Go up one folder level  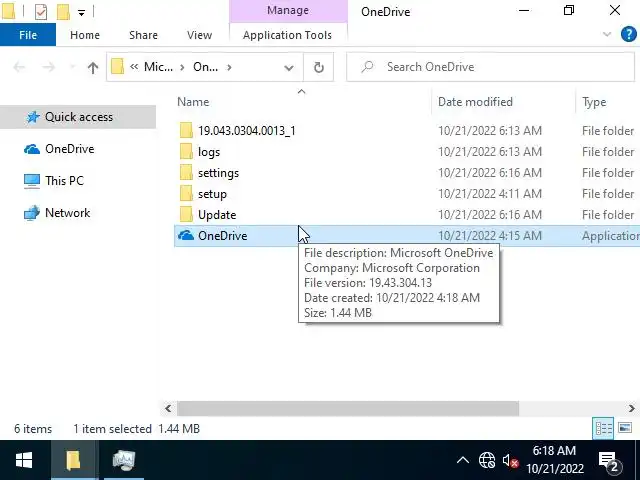93,67
